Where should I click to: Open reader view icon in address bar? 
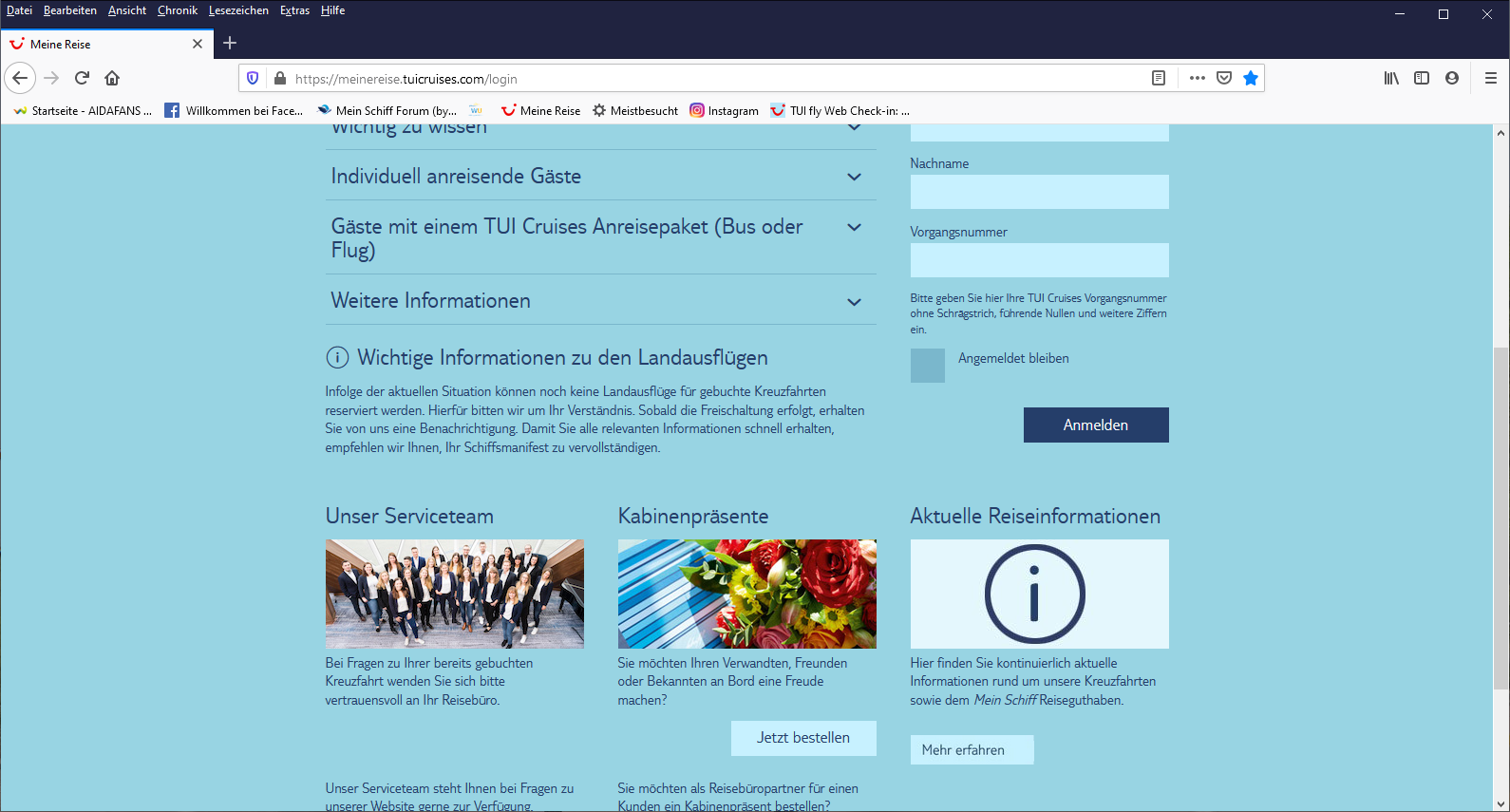point(1159,78)
